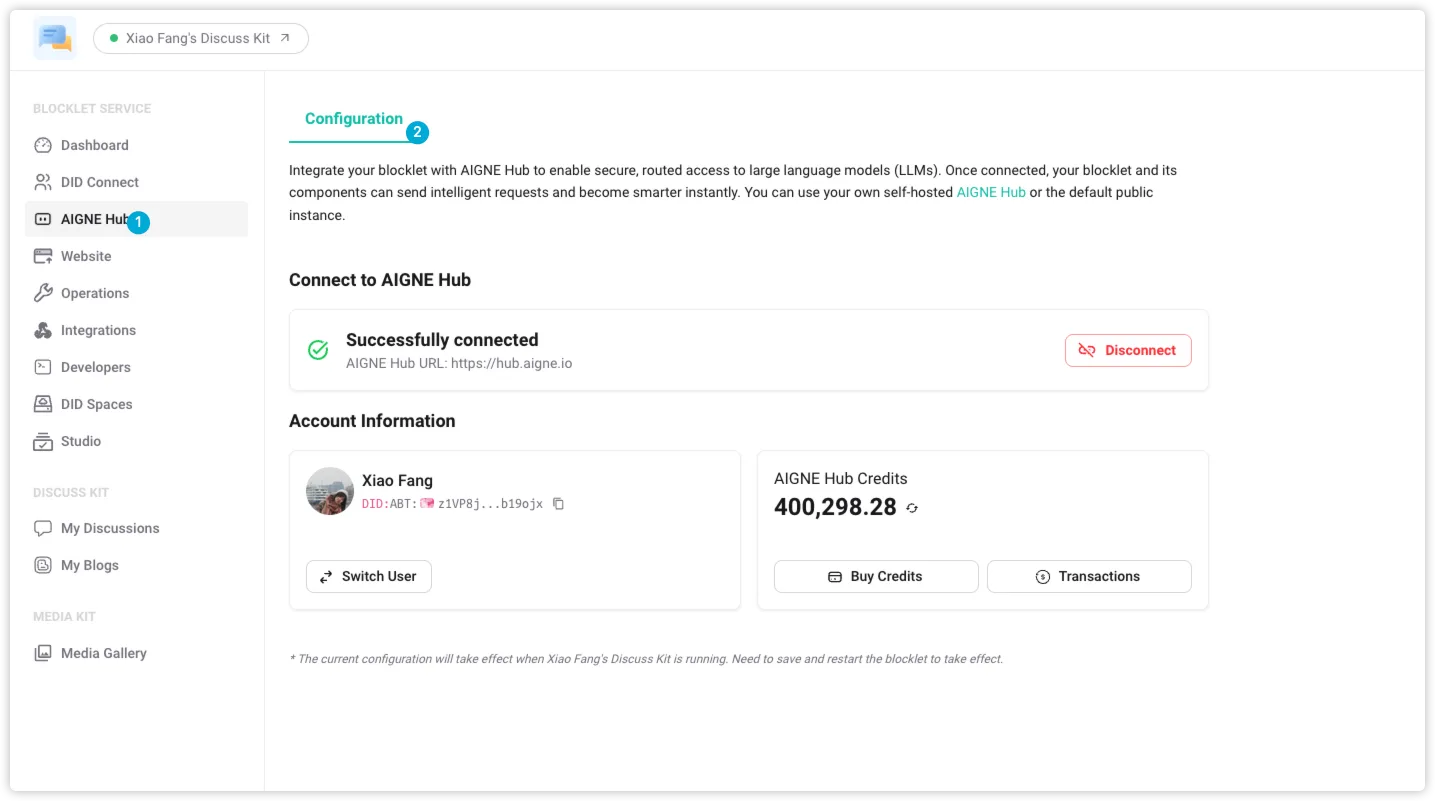Image resolution: width=1435 pixels, height=801 pixels.
Task: Click the Switch User button
Action: [368, 576]
